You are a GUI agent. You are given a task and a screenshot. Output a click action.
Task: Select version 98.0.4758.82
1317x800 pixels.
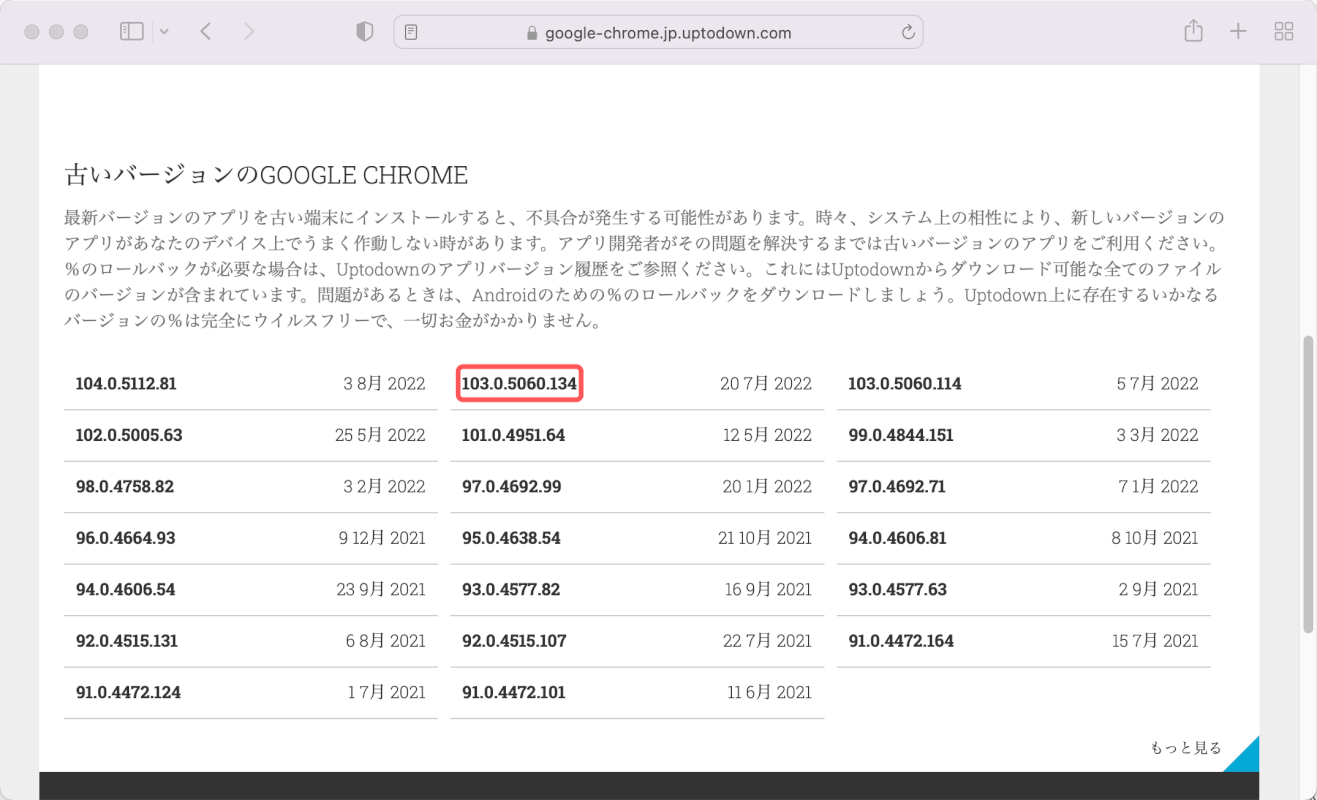(x=125, y=487)
